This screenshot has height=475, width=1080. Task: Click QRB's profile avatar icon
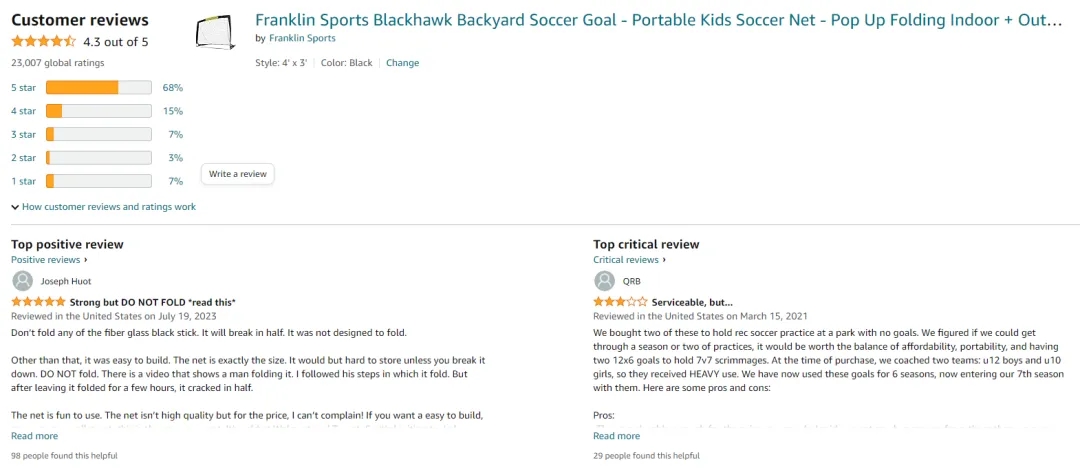coord(604,281)
